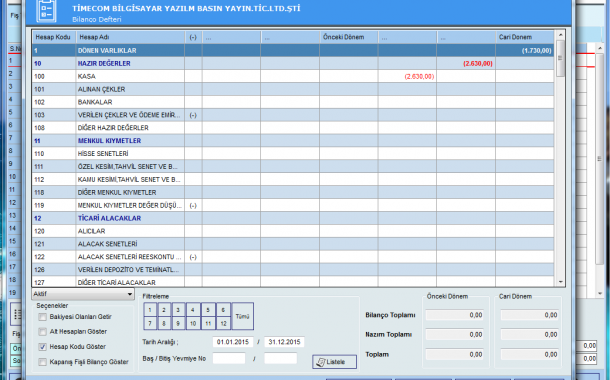Screen dimensions: 610x380
Task: Select filter button 12
Action: 223,323
